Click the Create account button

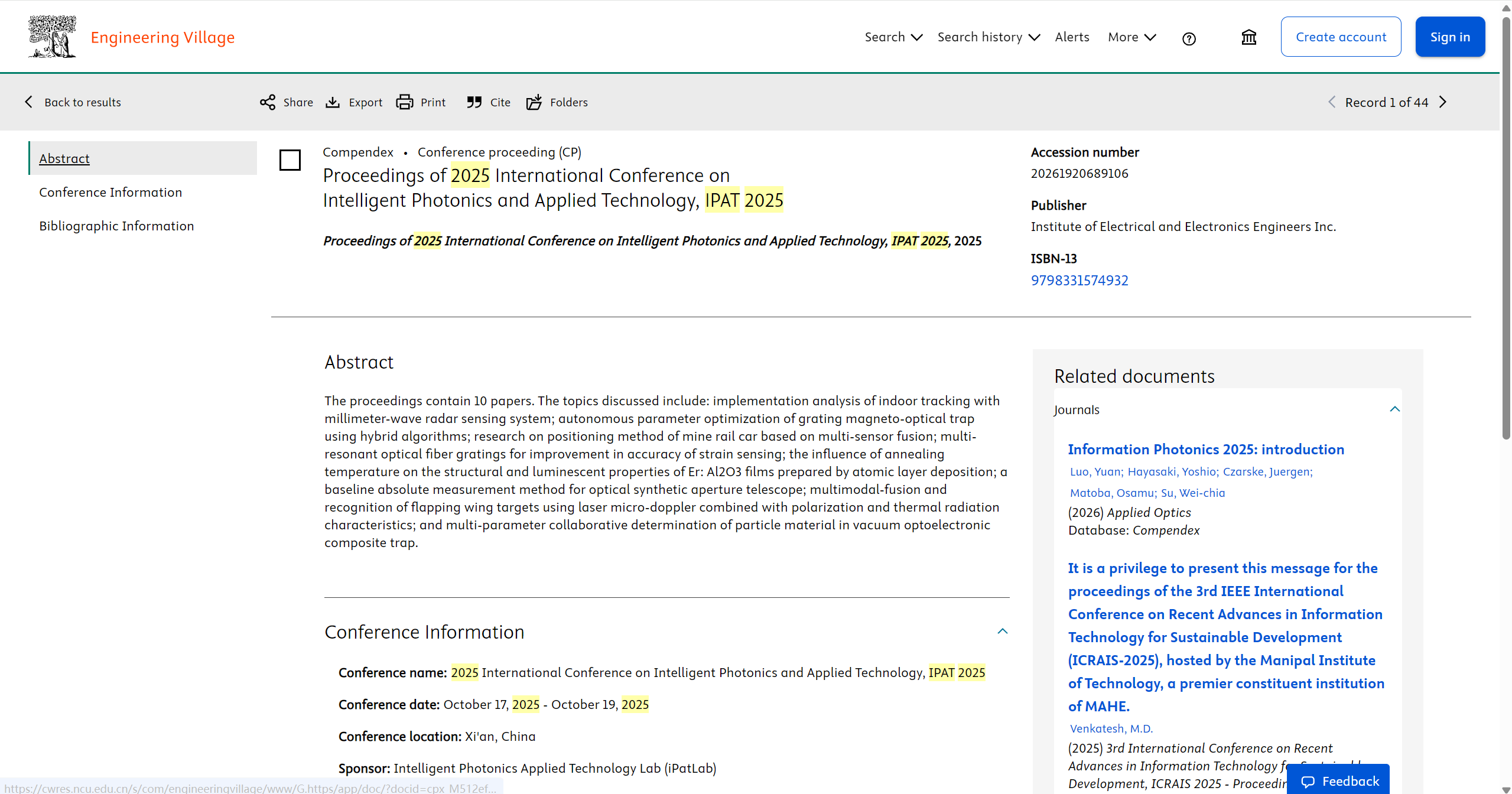pos(1341,37)
